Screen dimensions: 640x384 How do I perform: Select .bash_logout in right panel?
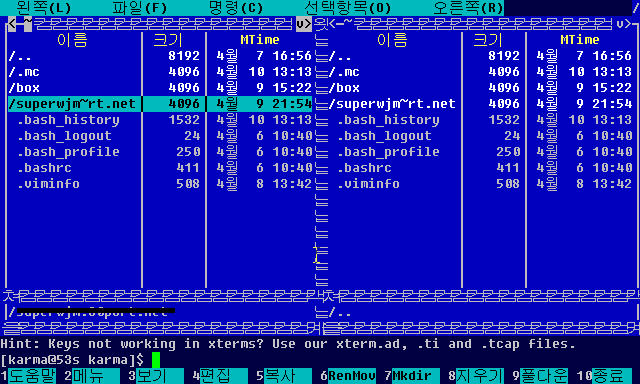coord(480,136)
